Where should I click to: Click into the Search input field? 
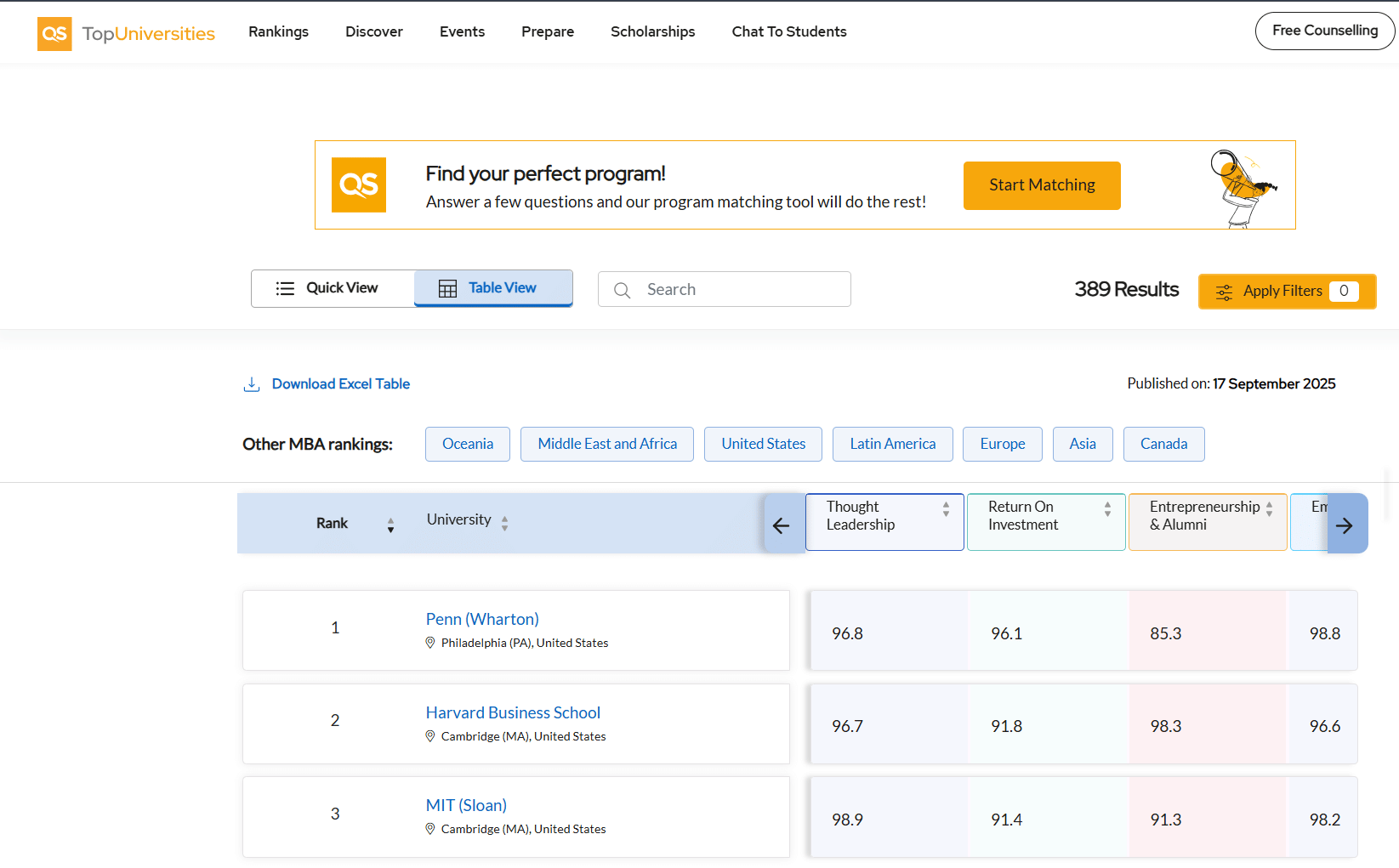(740, 290)
